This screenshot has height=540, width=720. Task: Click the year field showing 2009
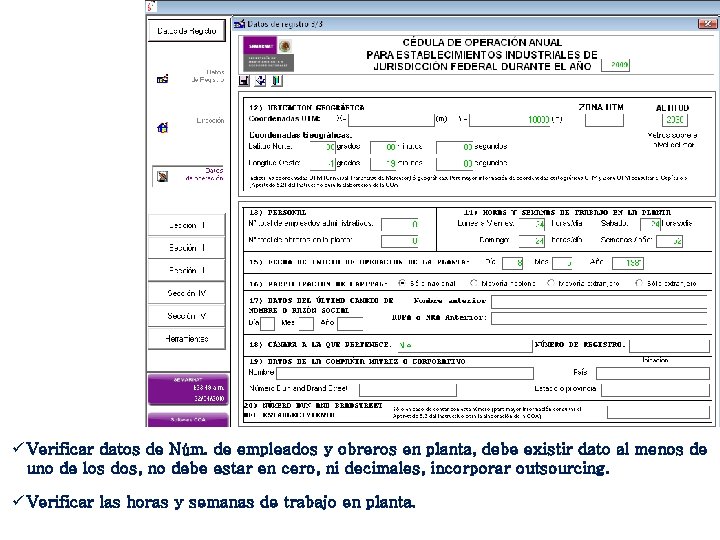pos(615,65)
